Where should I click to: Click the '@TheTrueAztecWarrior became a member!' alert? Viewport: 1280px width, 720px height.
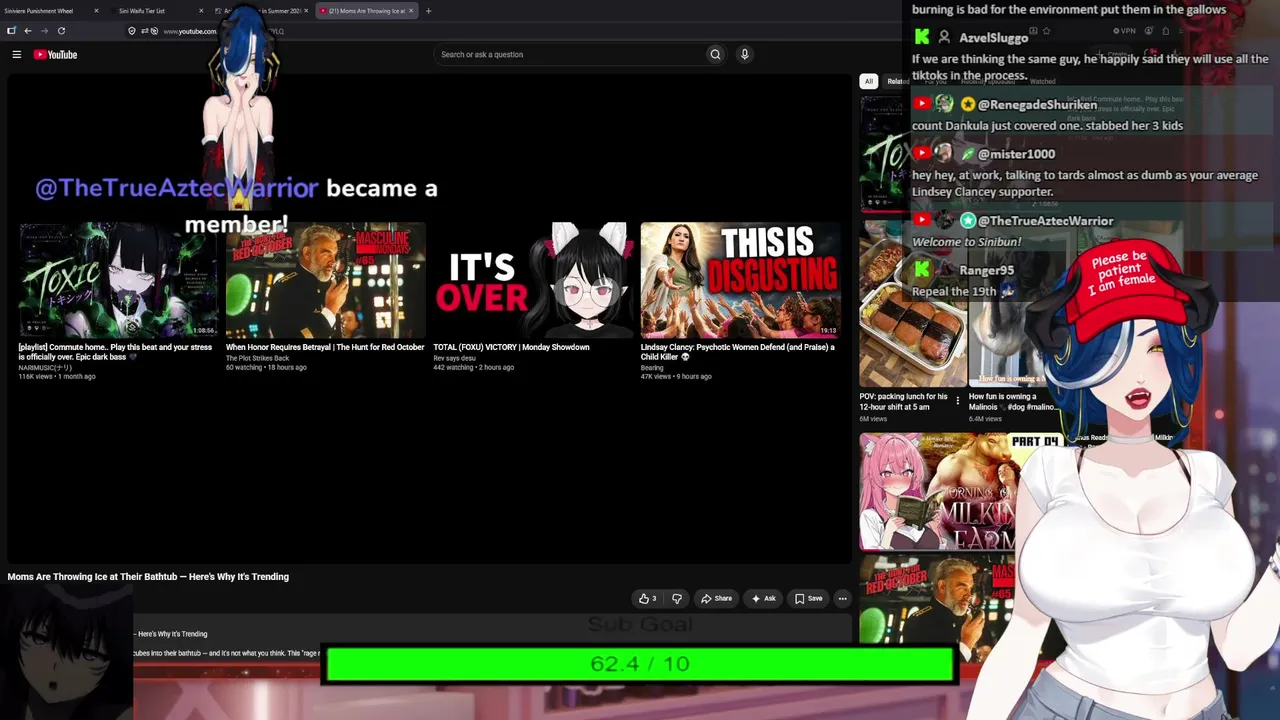click(236, 206)
